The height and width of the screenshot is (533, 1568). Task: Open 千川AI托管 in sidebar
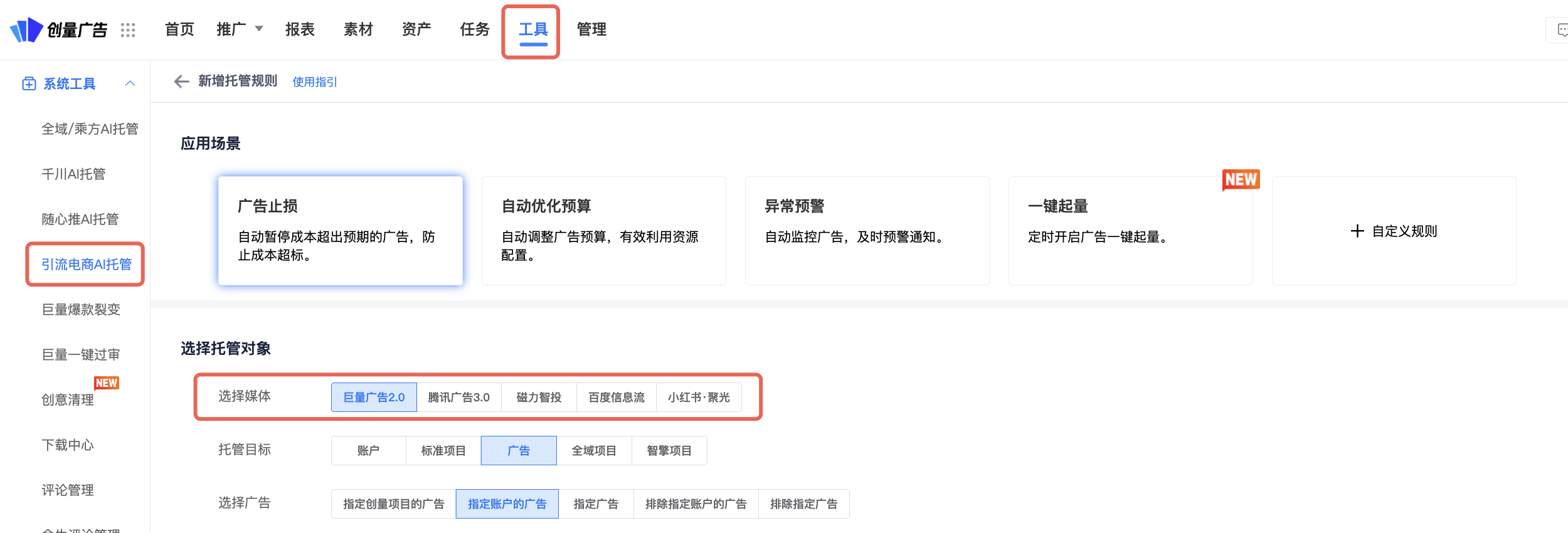pyautogui.click(x=73, y=174)
